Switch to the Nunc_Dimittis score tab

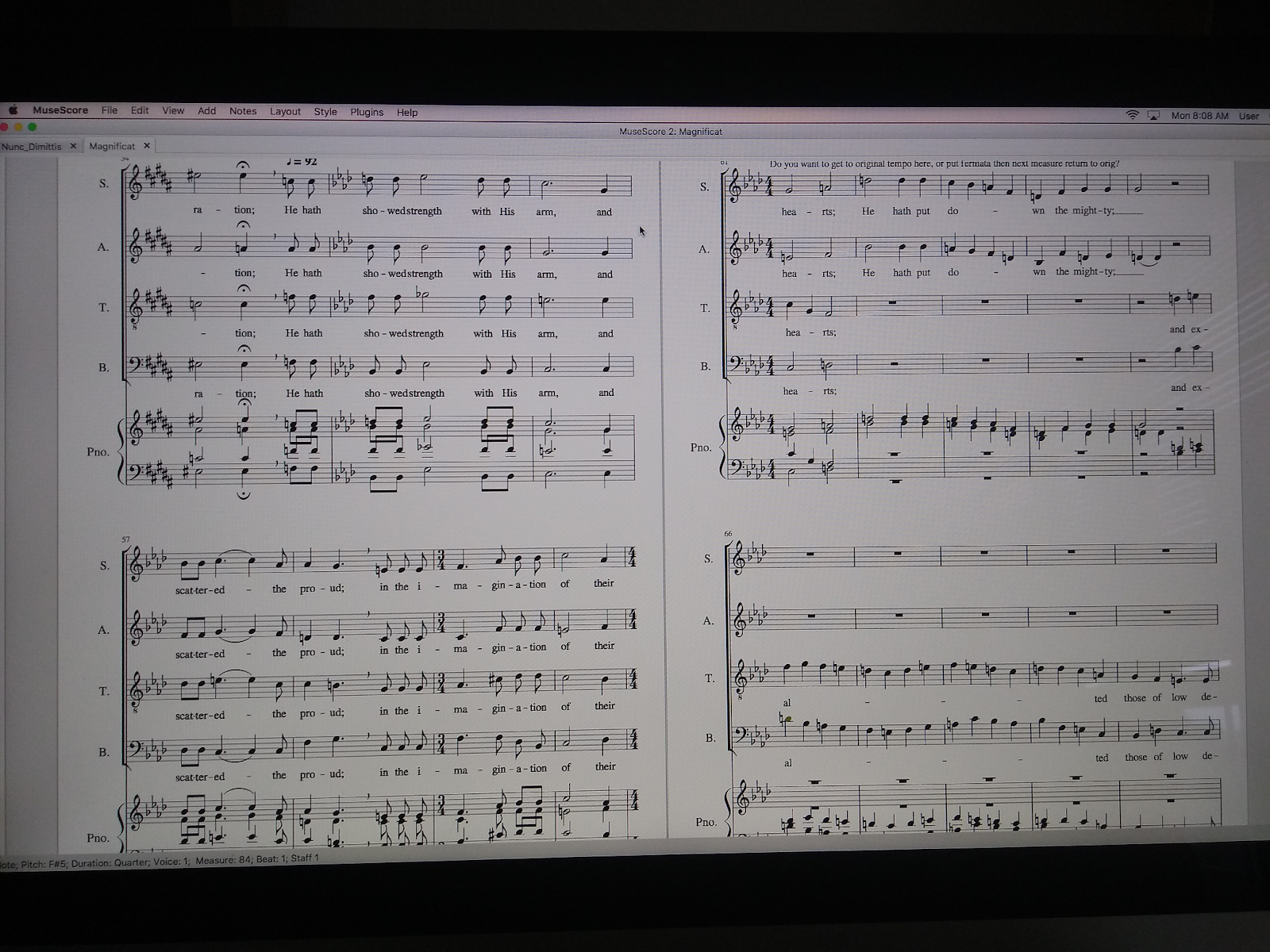[x=32, y=146]
